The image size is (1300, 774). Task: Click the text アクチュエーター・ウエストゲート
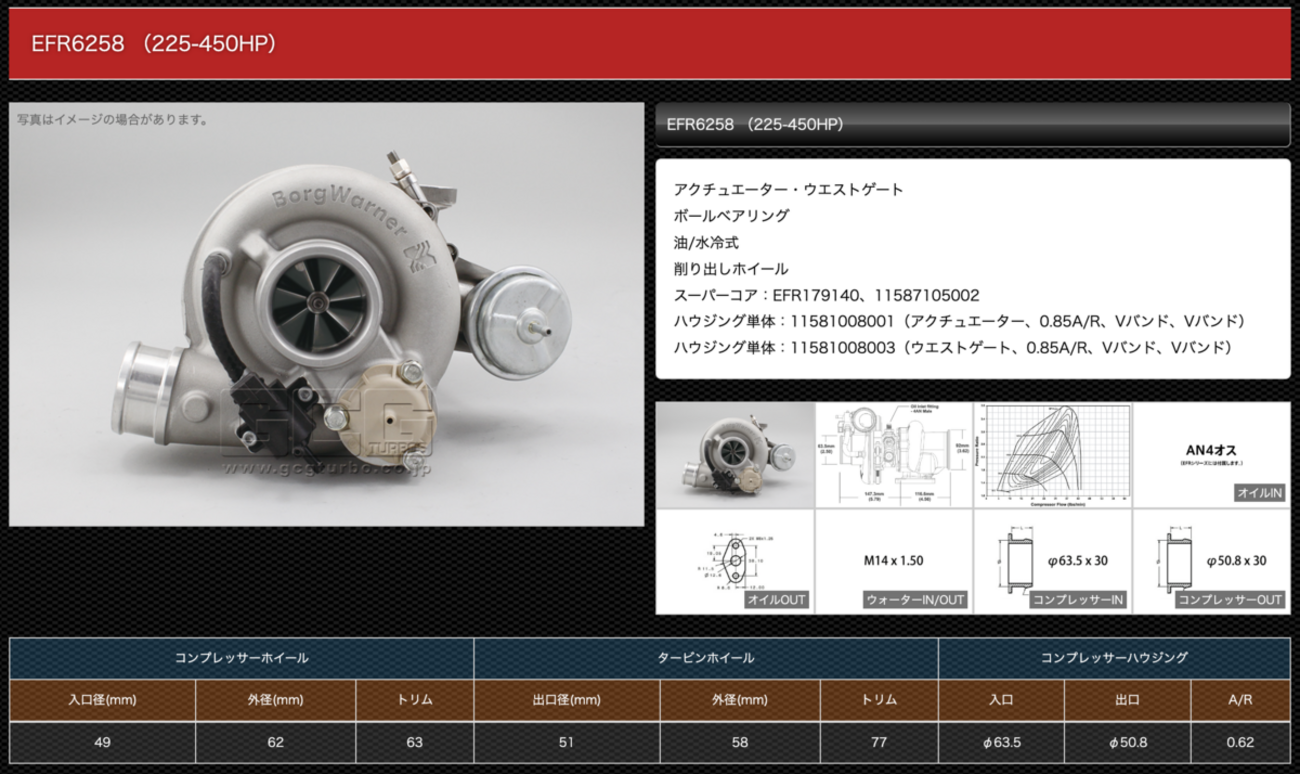tap(788, 189)
